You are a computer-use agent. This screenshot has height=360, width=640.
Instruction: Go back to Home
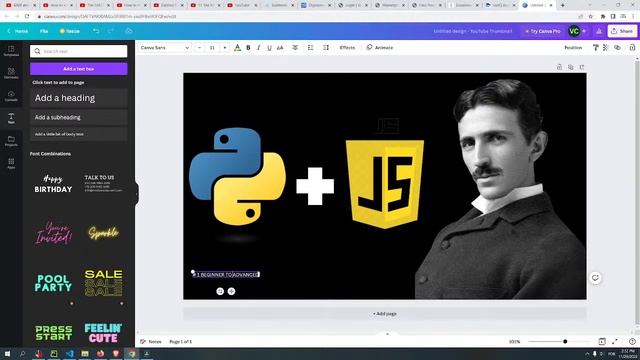(x=18, y=31)
